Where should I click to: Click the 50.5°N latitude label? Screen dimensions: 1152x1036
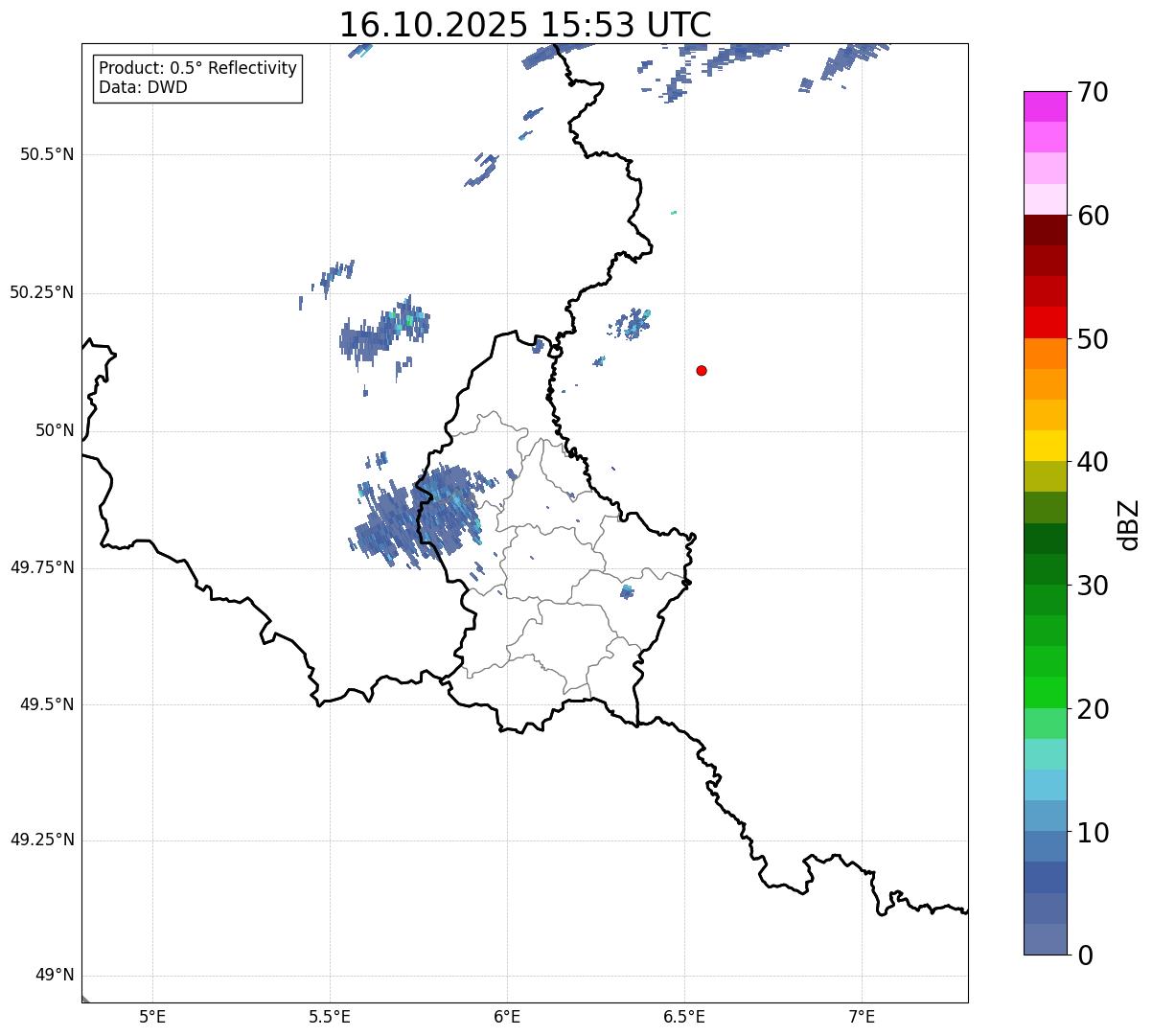click(x=47, y=154)
